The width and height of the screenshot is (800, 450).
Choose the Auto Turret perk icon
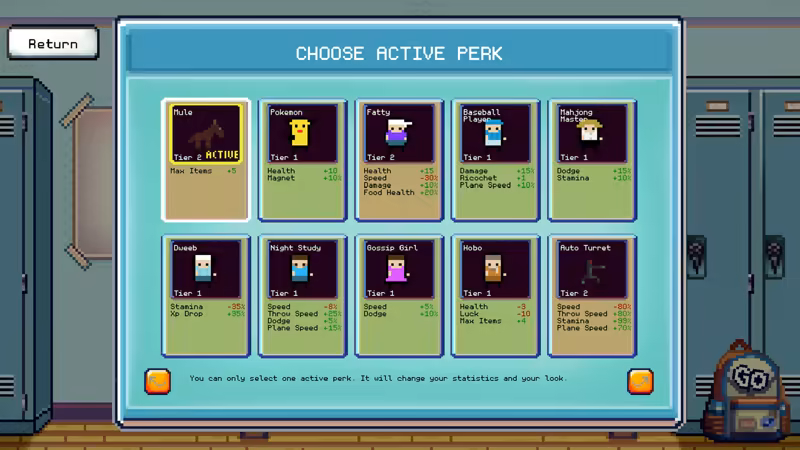(592, 269)
